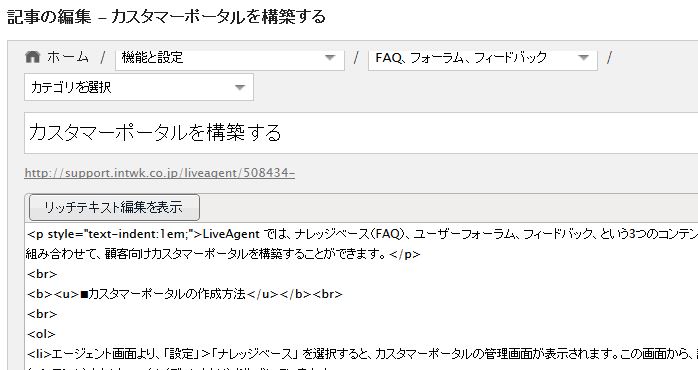Click the ■カスタマーポータルの作成方法 heading line
The image size is (698, 370).
click(x=185, y=294)
